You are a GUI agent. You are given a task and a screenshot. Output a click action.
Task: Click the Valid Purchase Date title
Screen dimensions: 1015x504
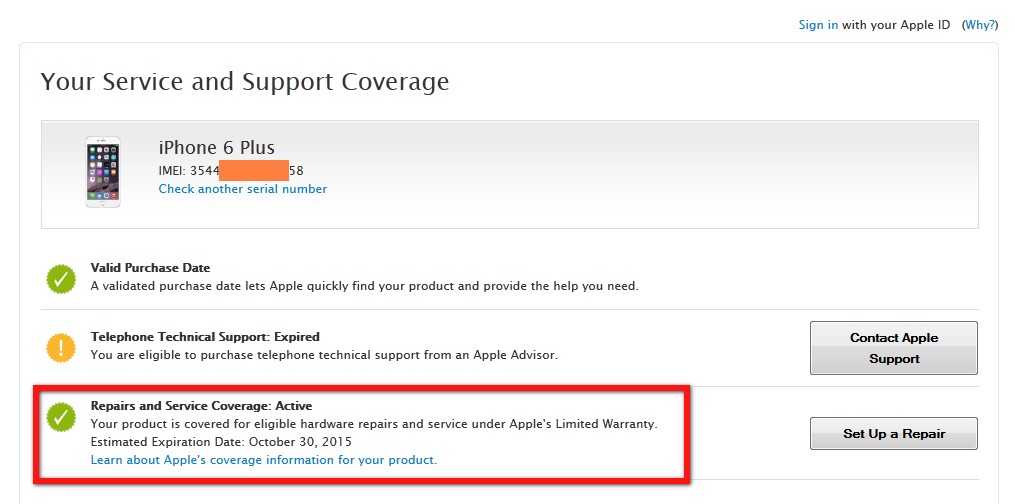point(150,268)
